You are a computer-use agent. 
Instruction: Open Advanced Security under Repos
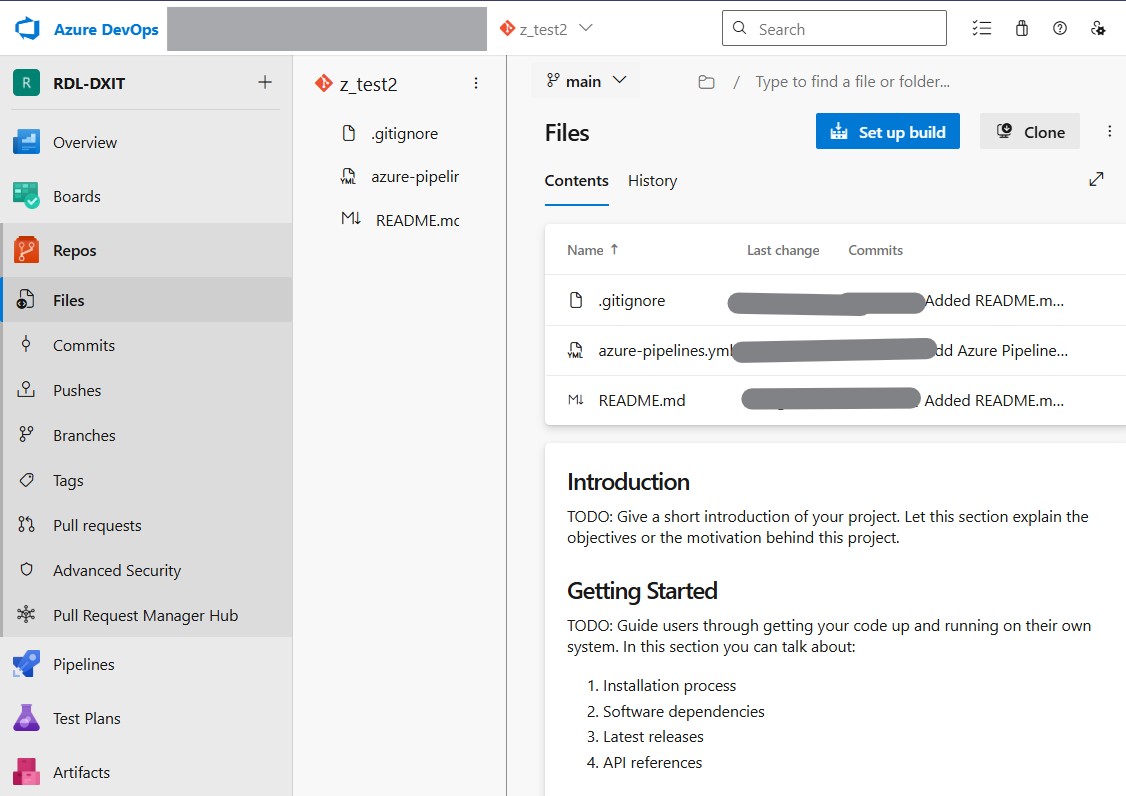coord(146,570)
